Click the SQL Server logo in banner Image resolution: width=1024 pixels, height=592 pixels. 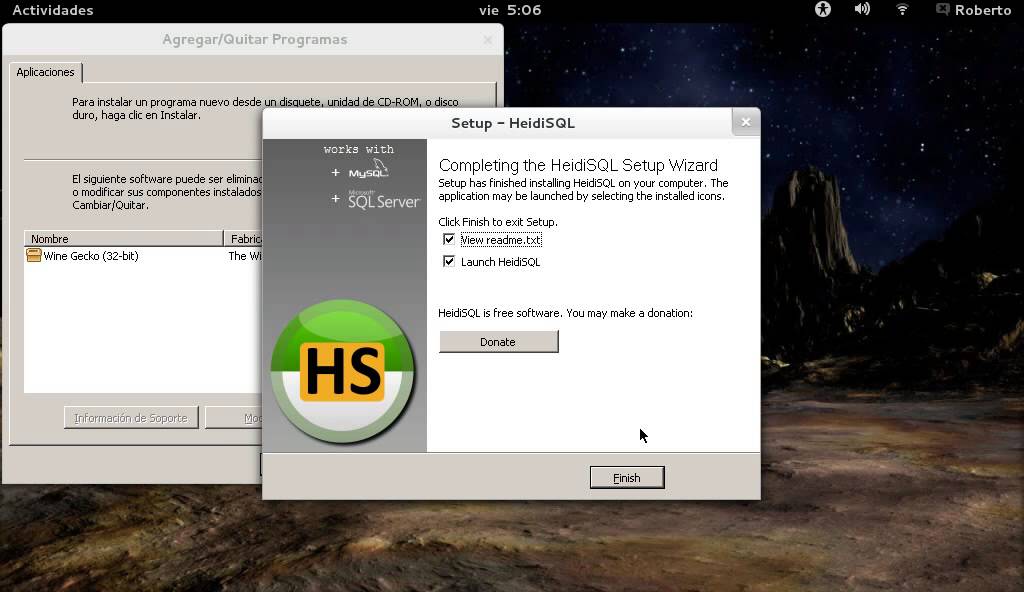383,199
